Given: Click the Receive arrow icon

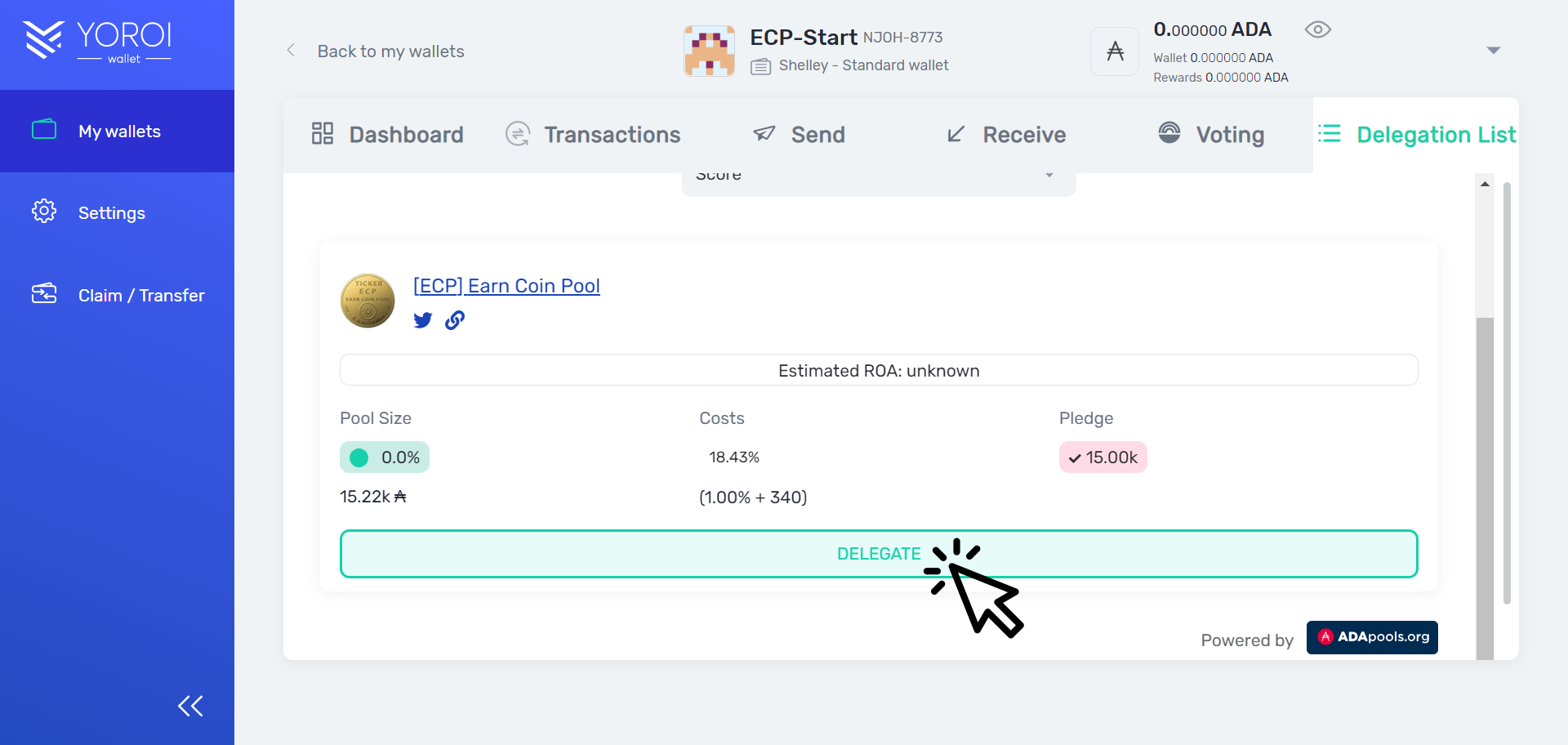Looking at the screenshot, I should click(x=956, y=133).
